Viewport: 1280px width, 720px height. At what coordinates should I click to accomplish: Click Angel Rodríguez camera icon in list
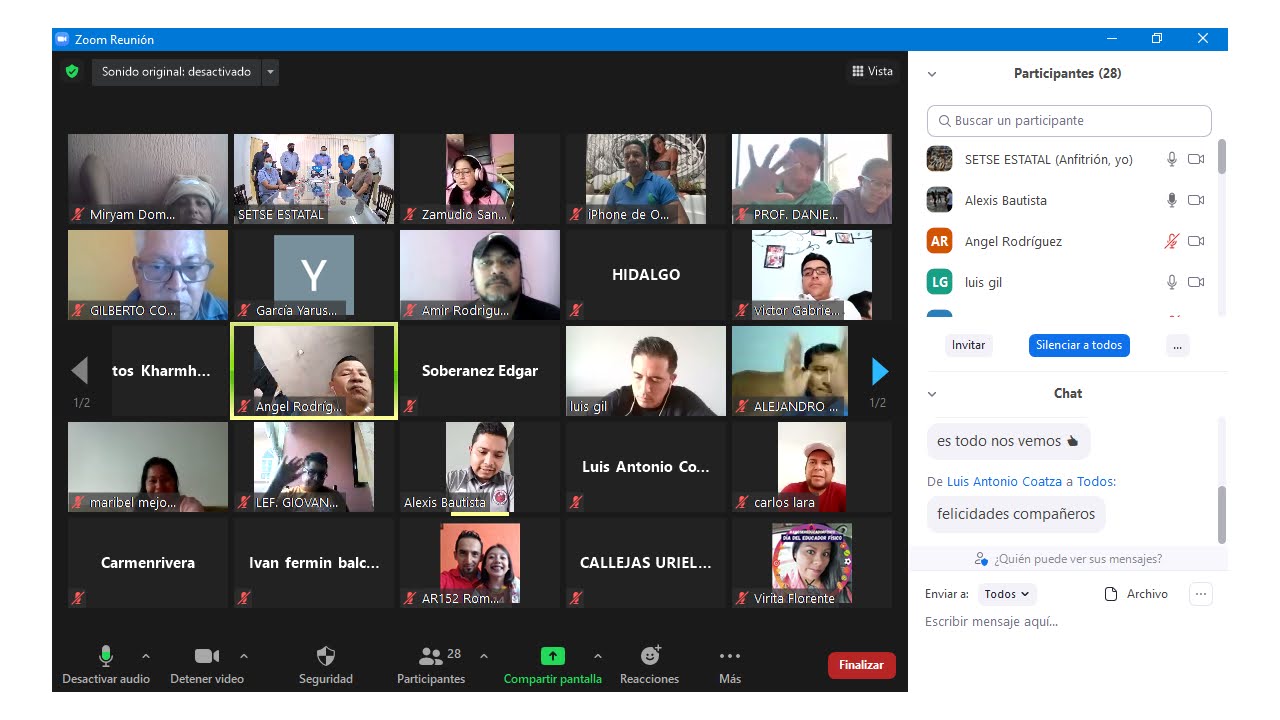(x=1196, y=241)
